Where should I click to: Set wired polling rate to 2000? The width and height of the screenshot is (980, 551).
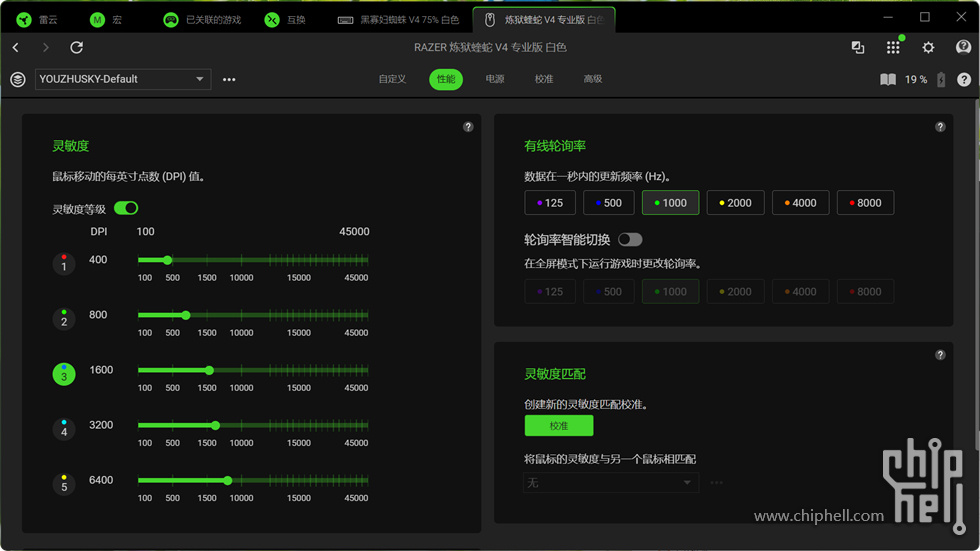[x=735, y=202]
